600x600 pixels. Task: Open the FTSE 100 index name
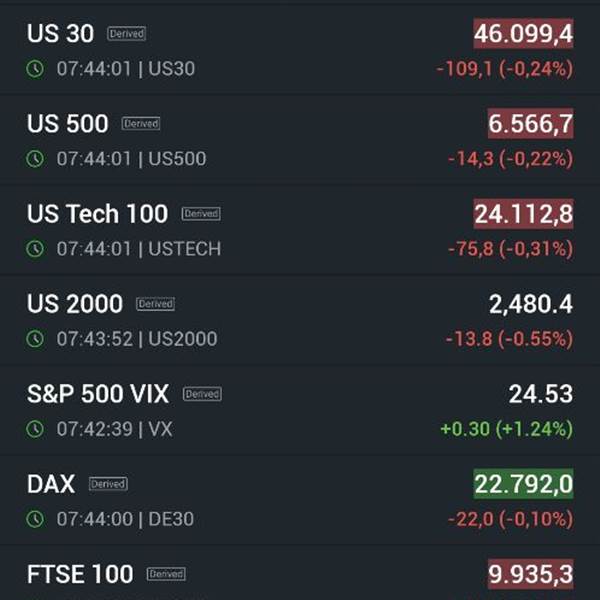tap(80, 574)
